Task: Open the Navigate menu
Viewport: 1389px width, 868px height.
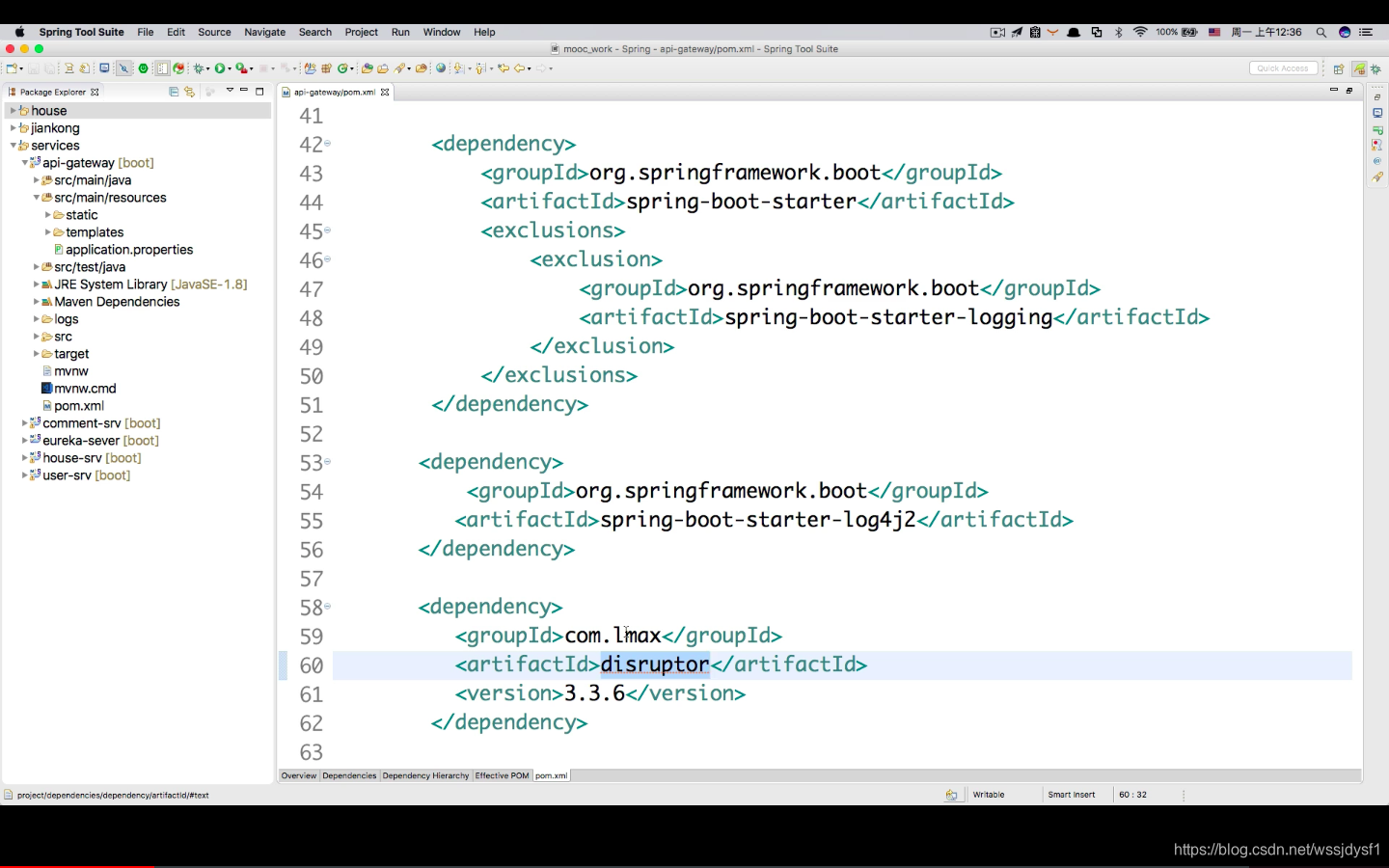Action: pyautogui.click(x=265, y=32)
